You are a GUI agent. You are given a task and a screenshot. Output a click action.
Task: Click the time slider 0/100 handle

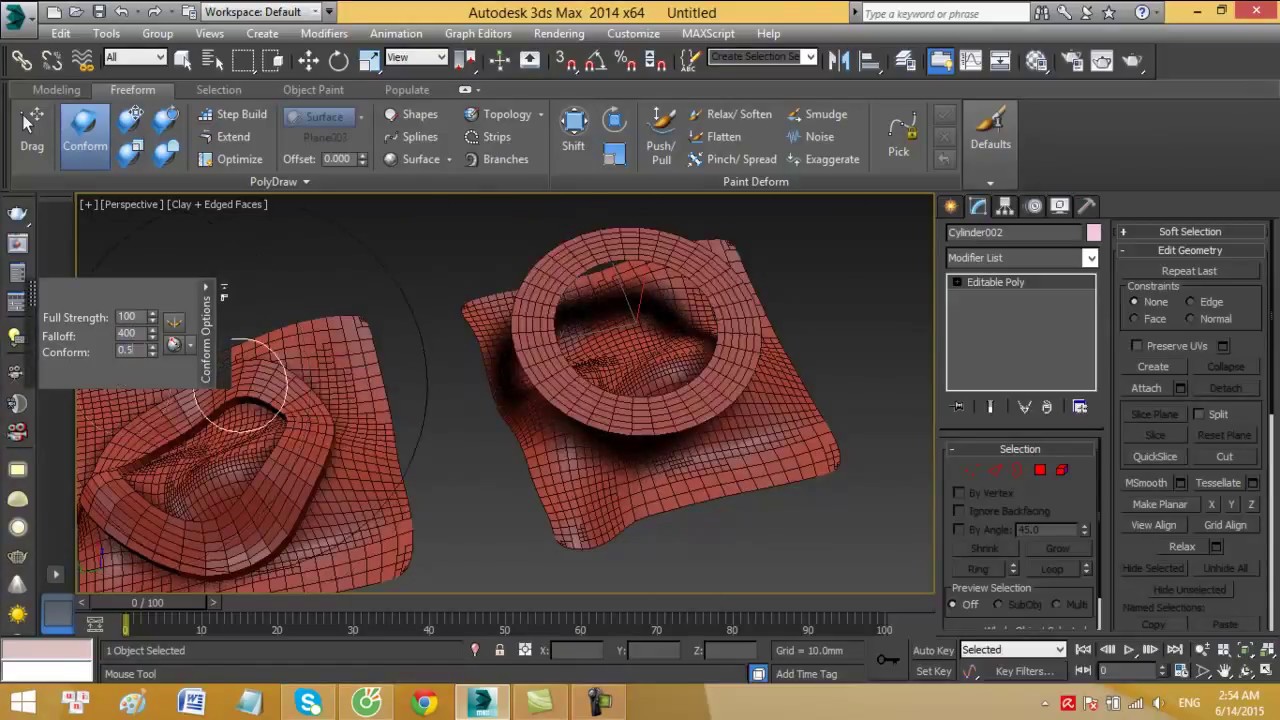coord(147,603)
